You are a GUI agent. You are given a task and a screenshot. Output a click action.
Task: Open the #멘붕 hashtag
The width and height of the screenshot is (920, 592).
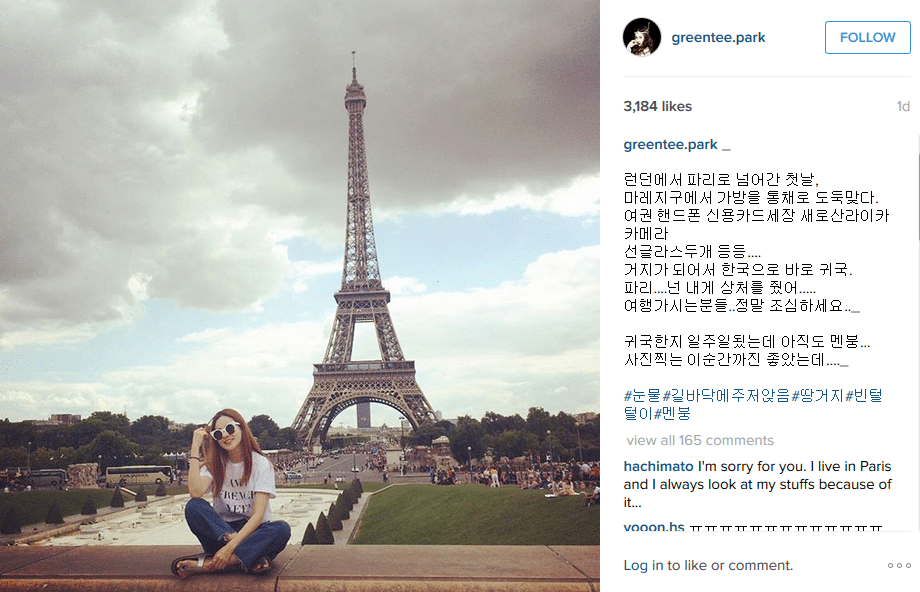[672, 414]
